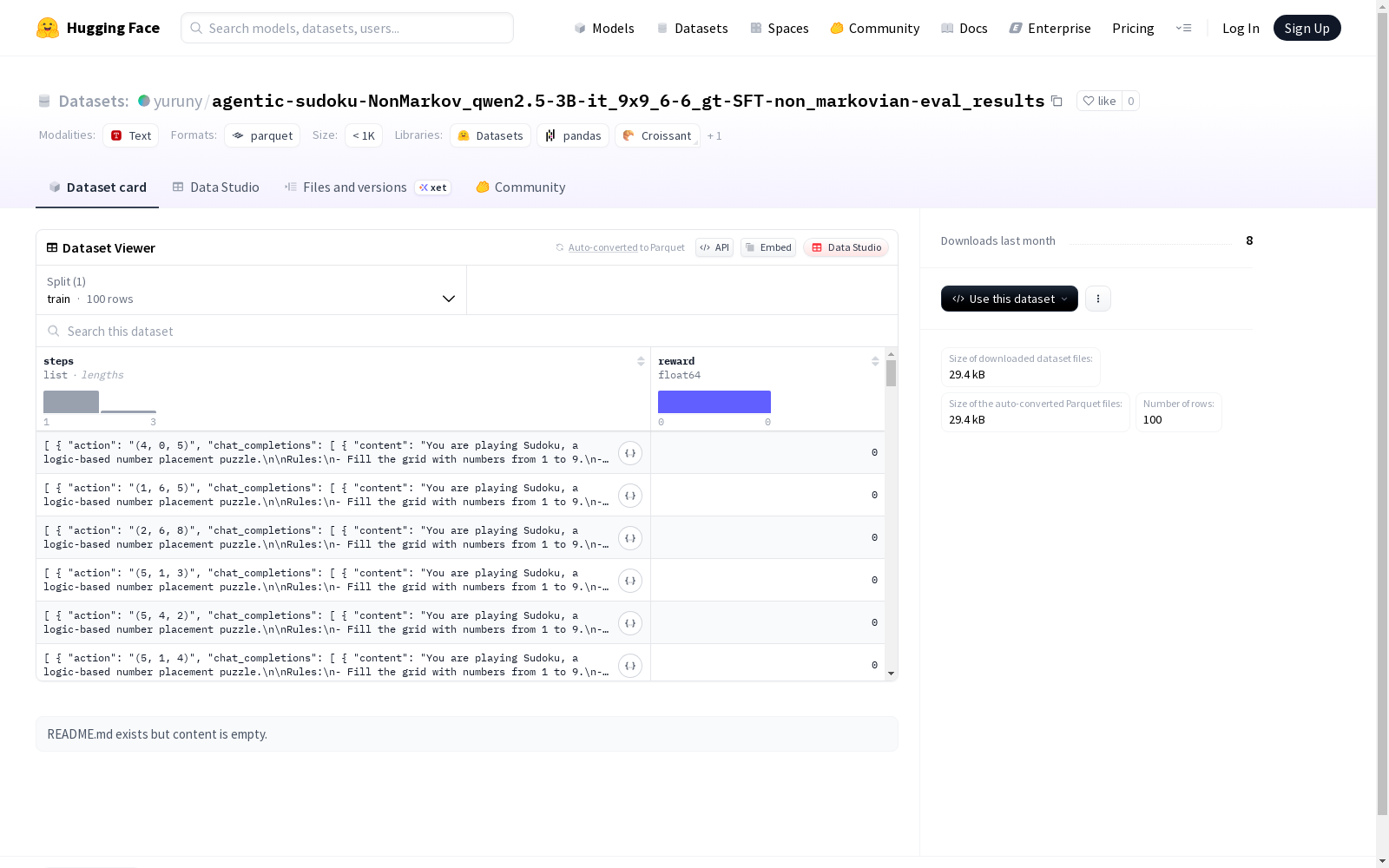Screen dimensions: 1389x868
Task: Expand JSON for the "(5, 1, 4)" row
Action: point(630,665)
